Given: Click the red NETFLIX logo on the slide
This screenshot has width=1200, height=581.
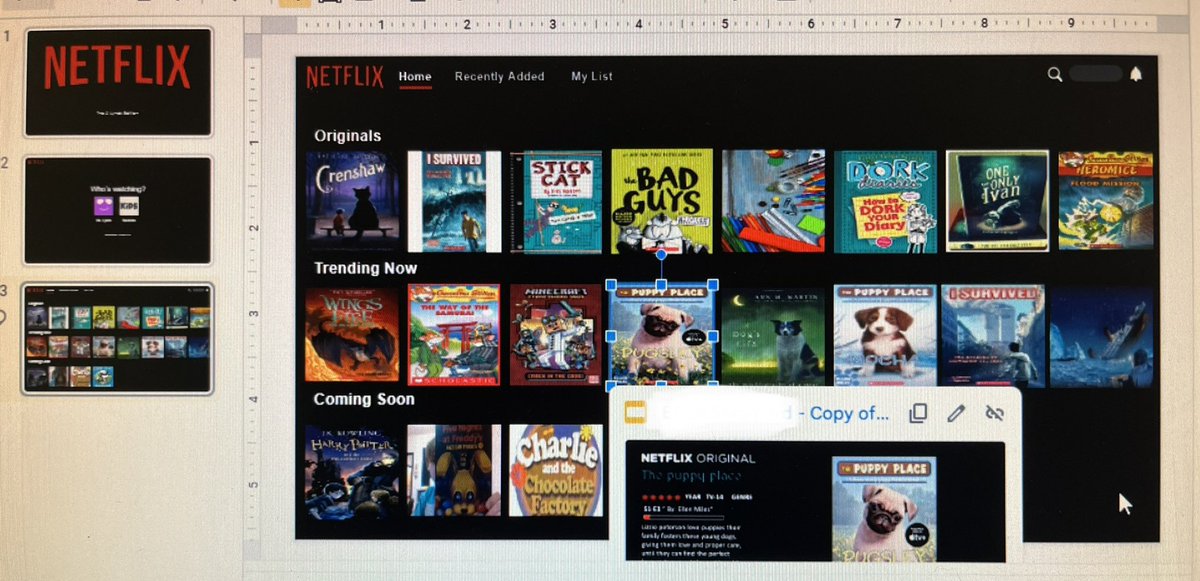Looking at the screenshot, I should [345, 77].
